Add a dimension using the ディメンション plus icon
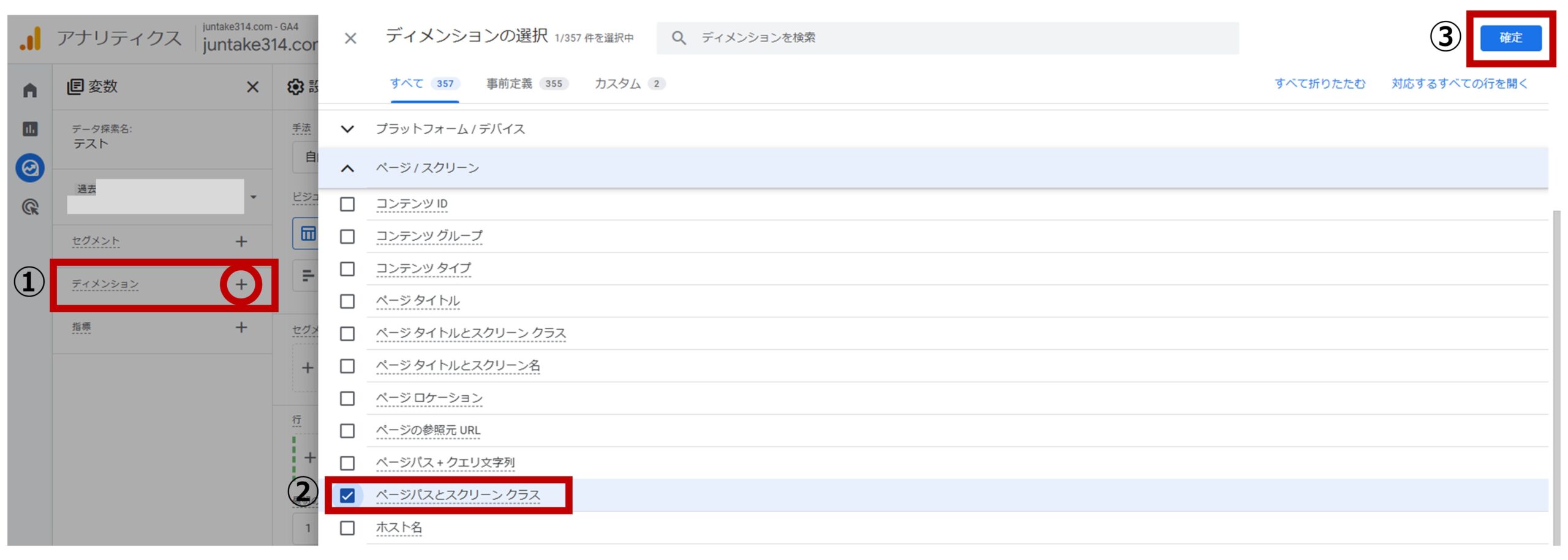The width and height of the screenshot is (1568, 560). point(242,284)
